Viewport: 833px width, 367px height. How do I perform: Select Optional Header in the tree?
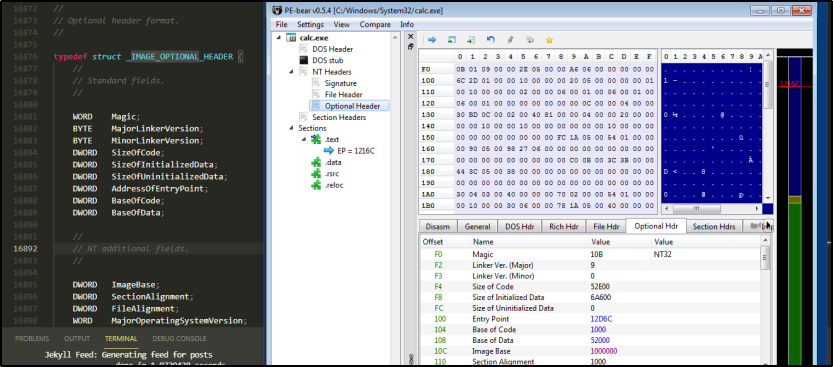(x=352, y=106)
